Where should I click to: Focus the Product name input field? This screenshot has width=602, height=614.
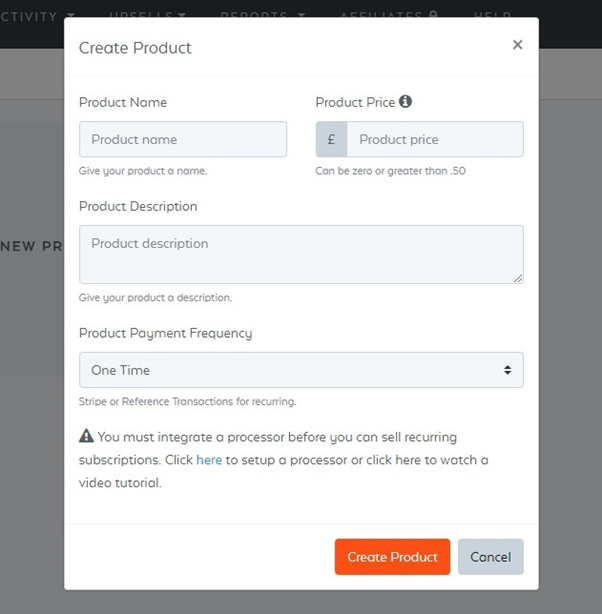(x=183, y=139)
